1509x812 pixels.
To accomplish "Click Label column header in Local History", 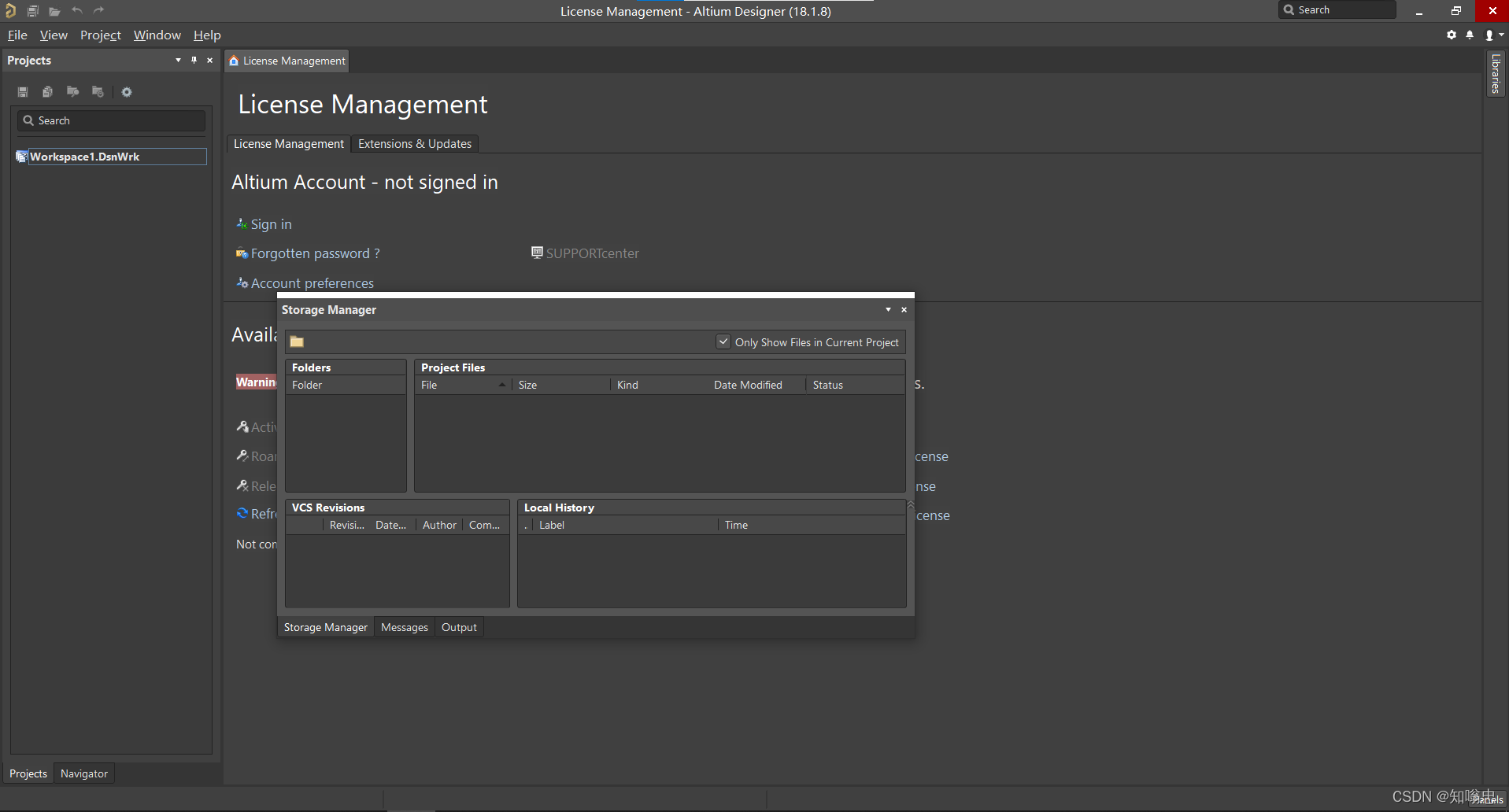I will click(x=625, y=525).
